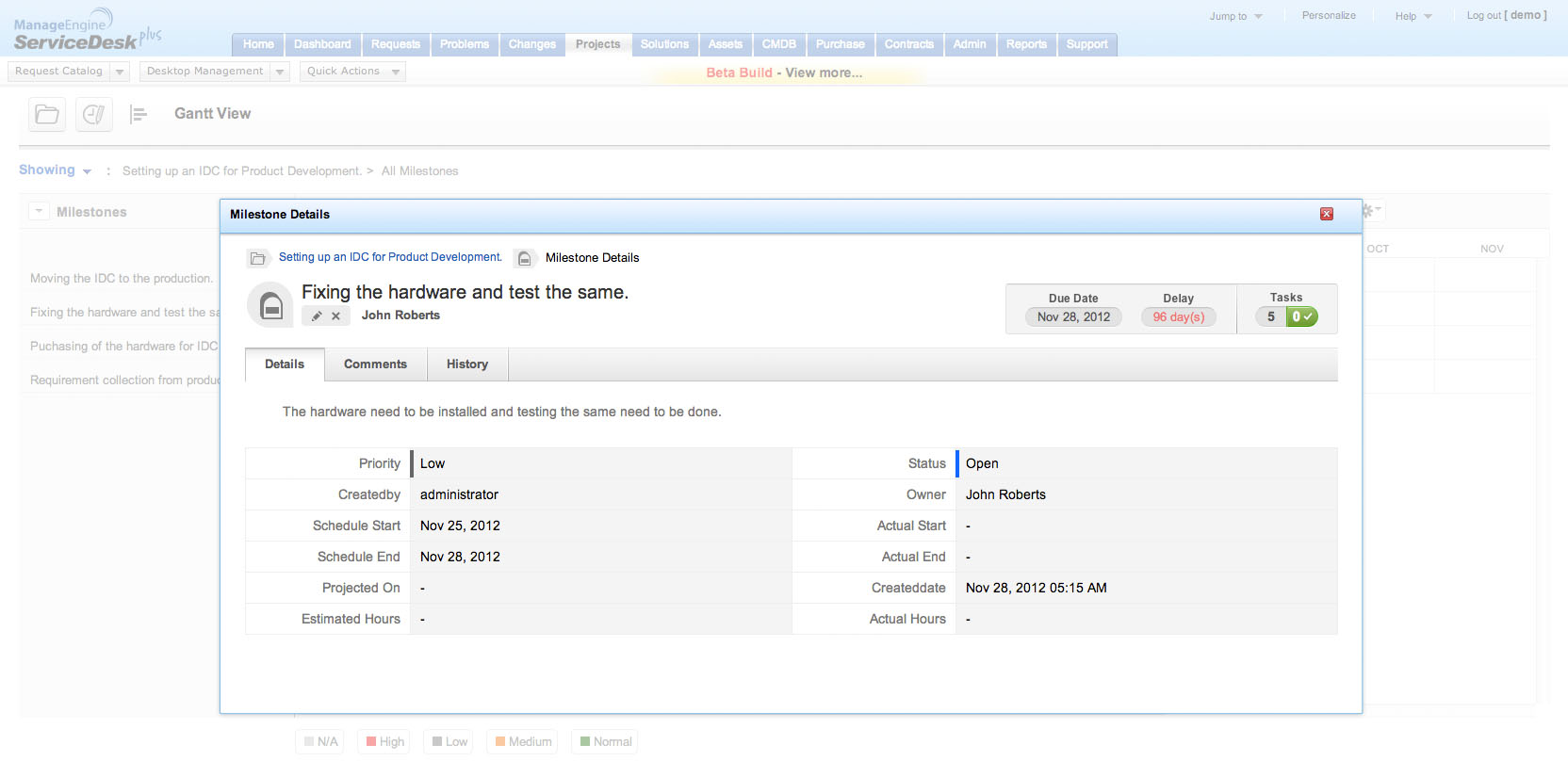Open the History tab in dialog
This screenshot has height=777, width=1568.
467,364
